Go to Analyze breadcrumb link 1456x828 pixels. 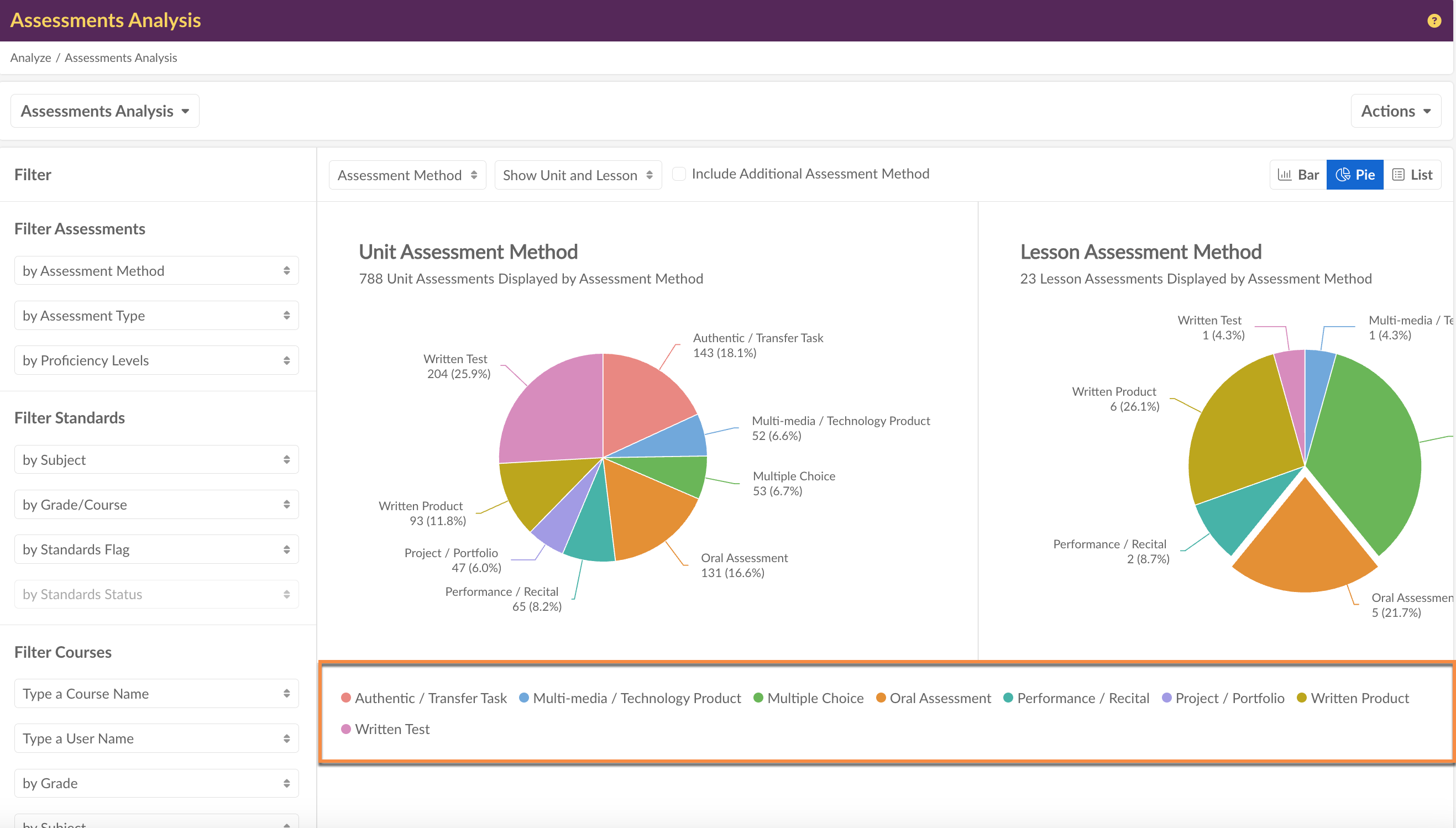[x=31, y=57]
